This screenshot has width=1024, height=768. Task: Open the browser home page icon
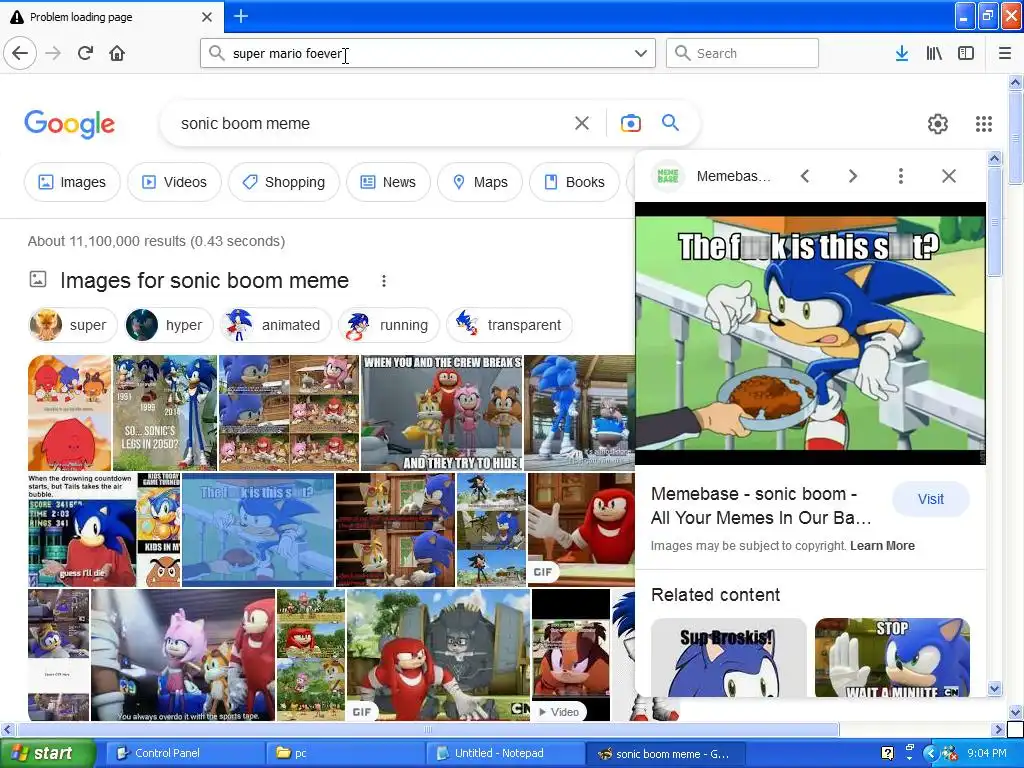pos(117,53)
